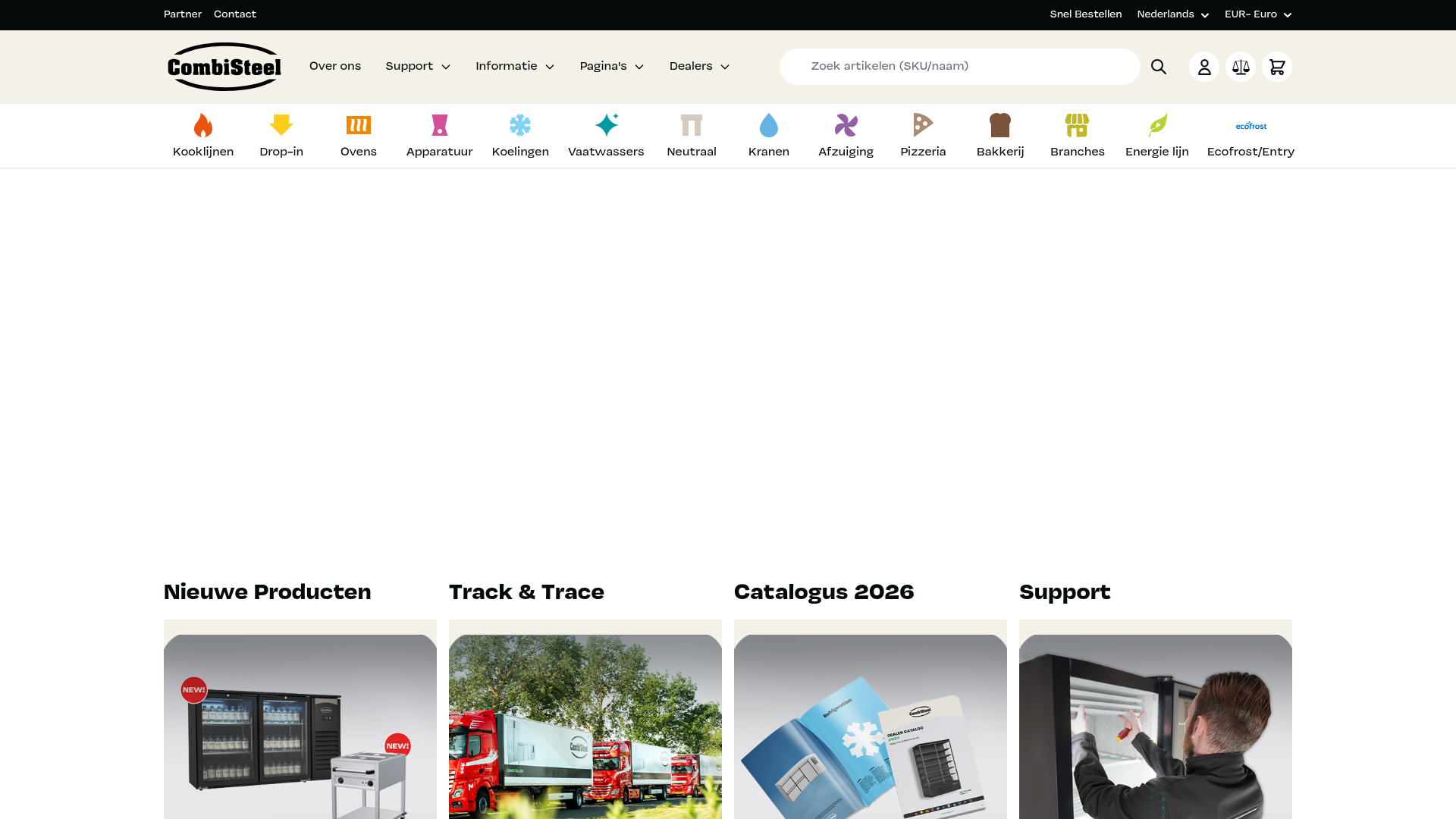The image size is (1456, 819).
Task: Select the Energie lijn leaf icon
Action: 1158,125
